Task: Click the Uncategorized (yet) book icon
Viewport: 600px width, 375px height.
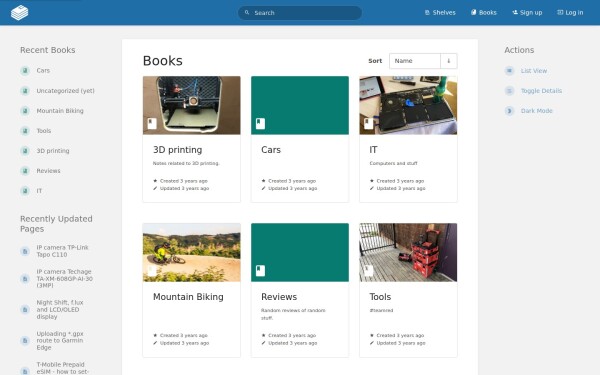Action: click(25, 91)
